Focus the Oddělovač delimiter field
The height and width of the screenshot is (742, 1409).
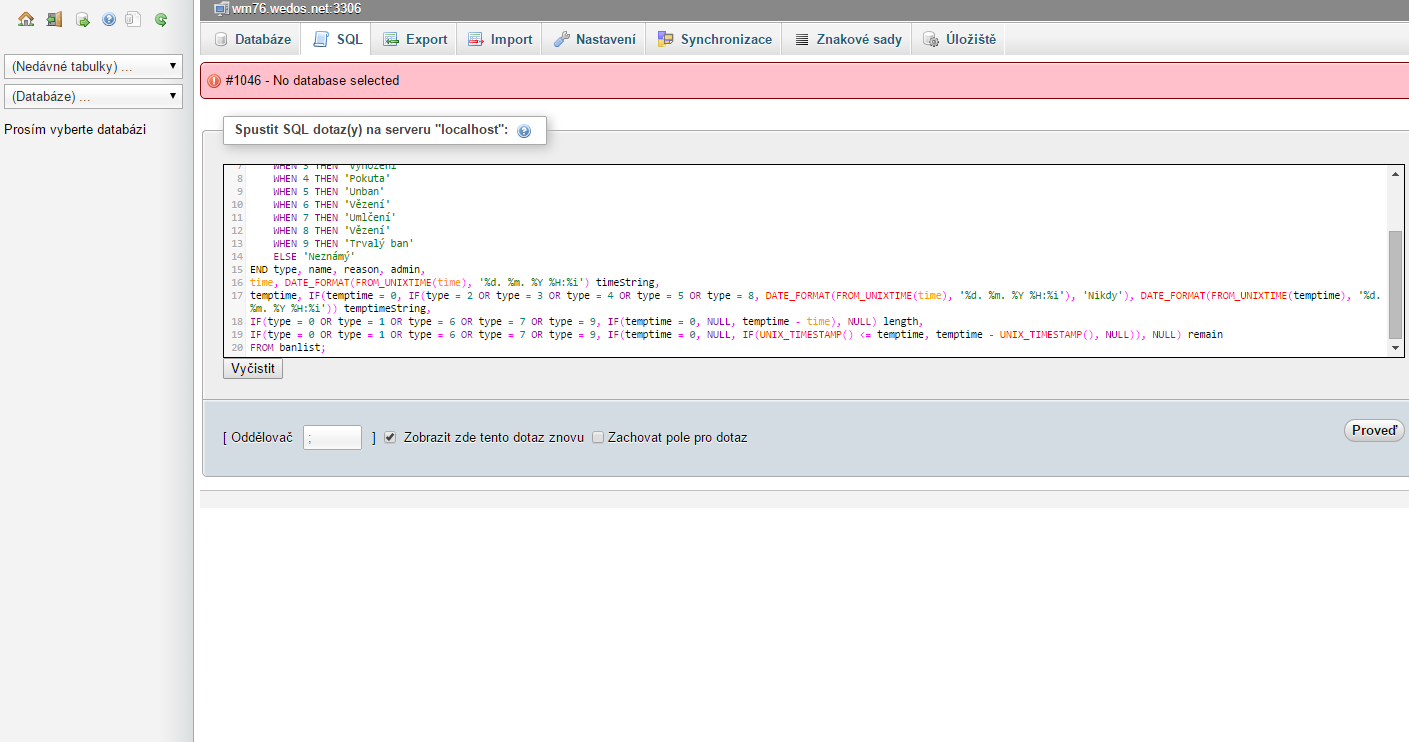click(332, 437)
